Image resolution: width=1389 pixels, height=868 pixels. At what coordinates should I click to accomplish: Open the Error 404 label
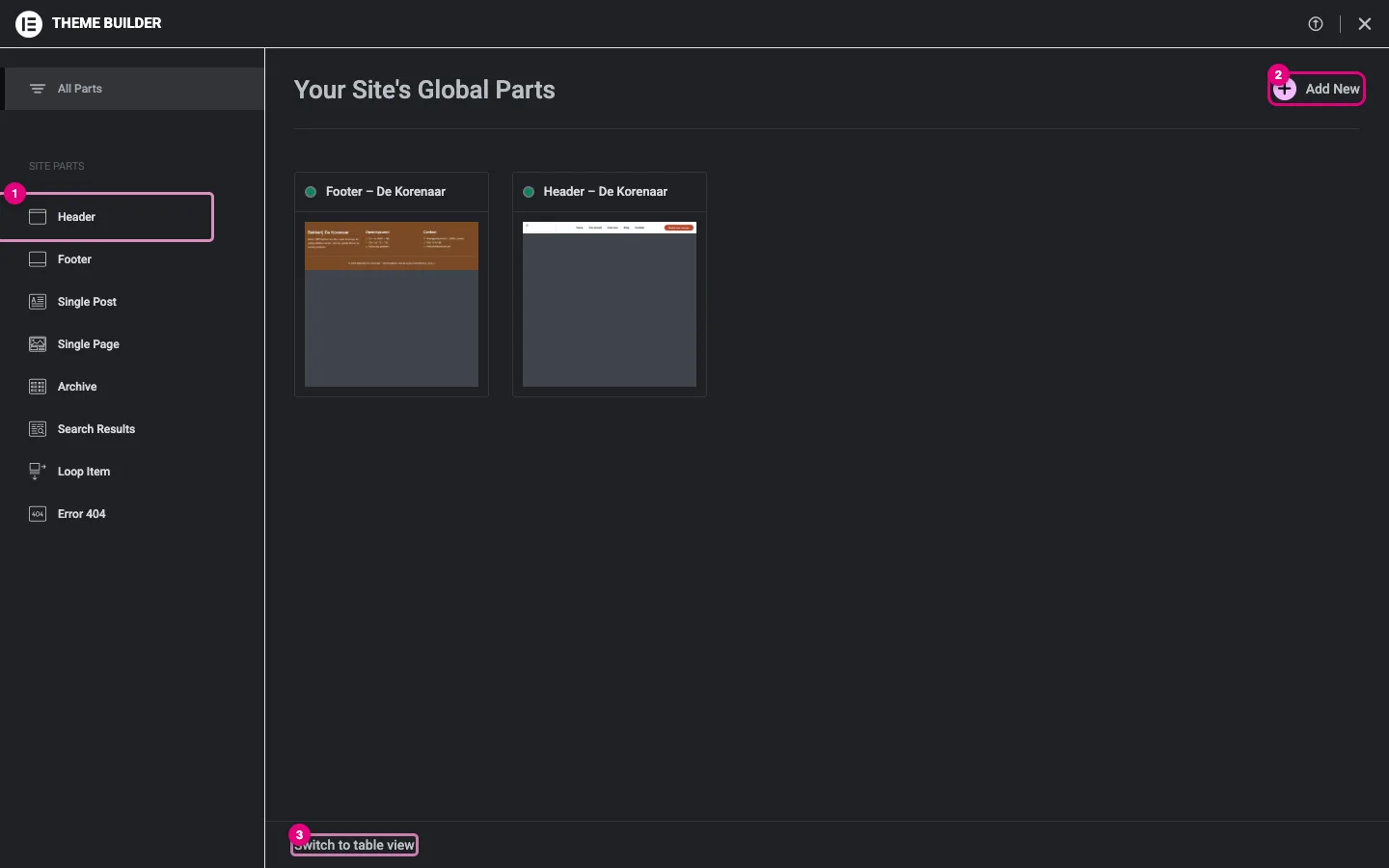point(82,514)
